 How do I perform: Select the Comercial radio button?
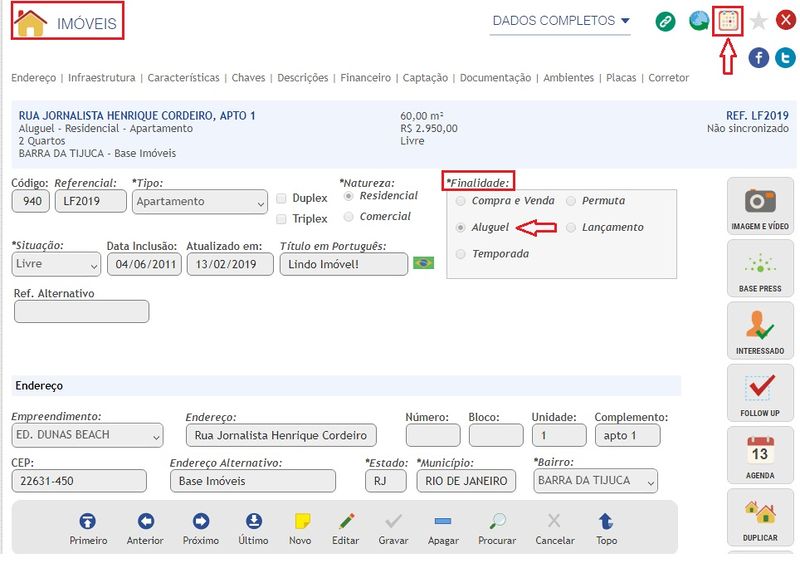348,216
